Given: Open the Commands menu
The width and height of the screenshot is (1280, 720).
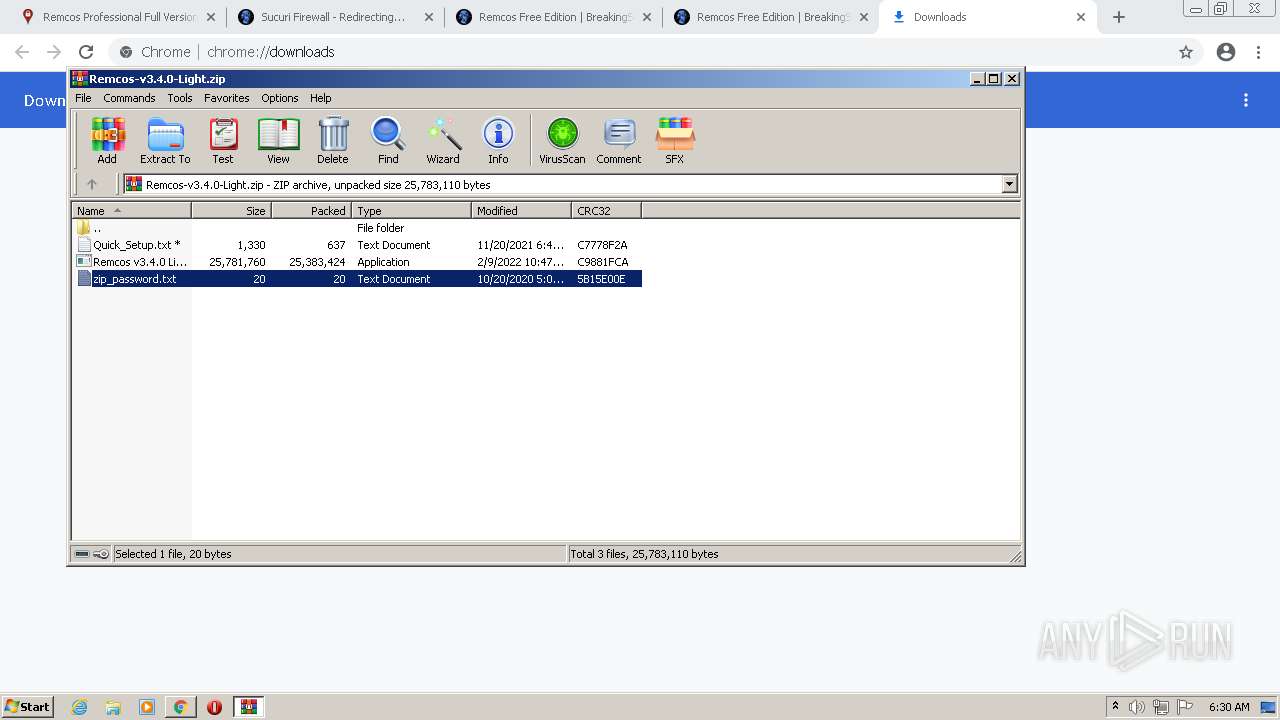Looking at the screenshot, I should (x=129, y=98).
